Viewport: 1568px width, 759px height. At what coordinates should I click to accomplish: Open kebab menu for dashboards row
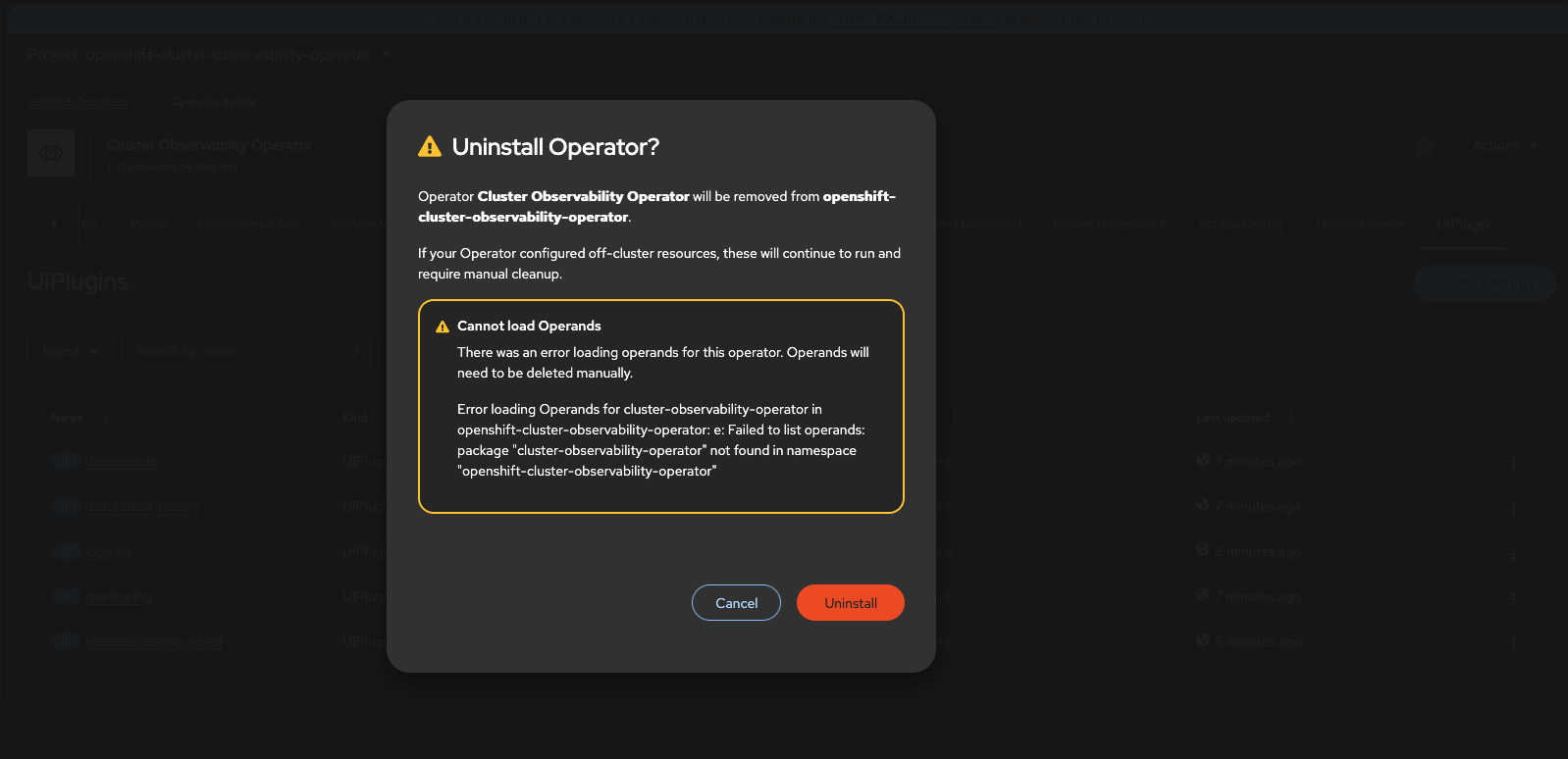tap(1514, 463)
